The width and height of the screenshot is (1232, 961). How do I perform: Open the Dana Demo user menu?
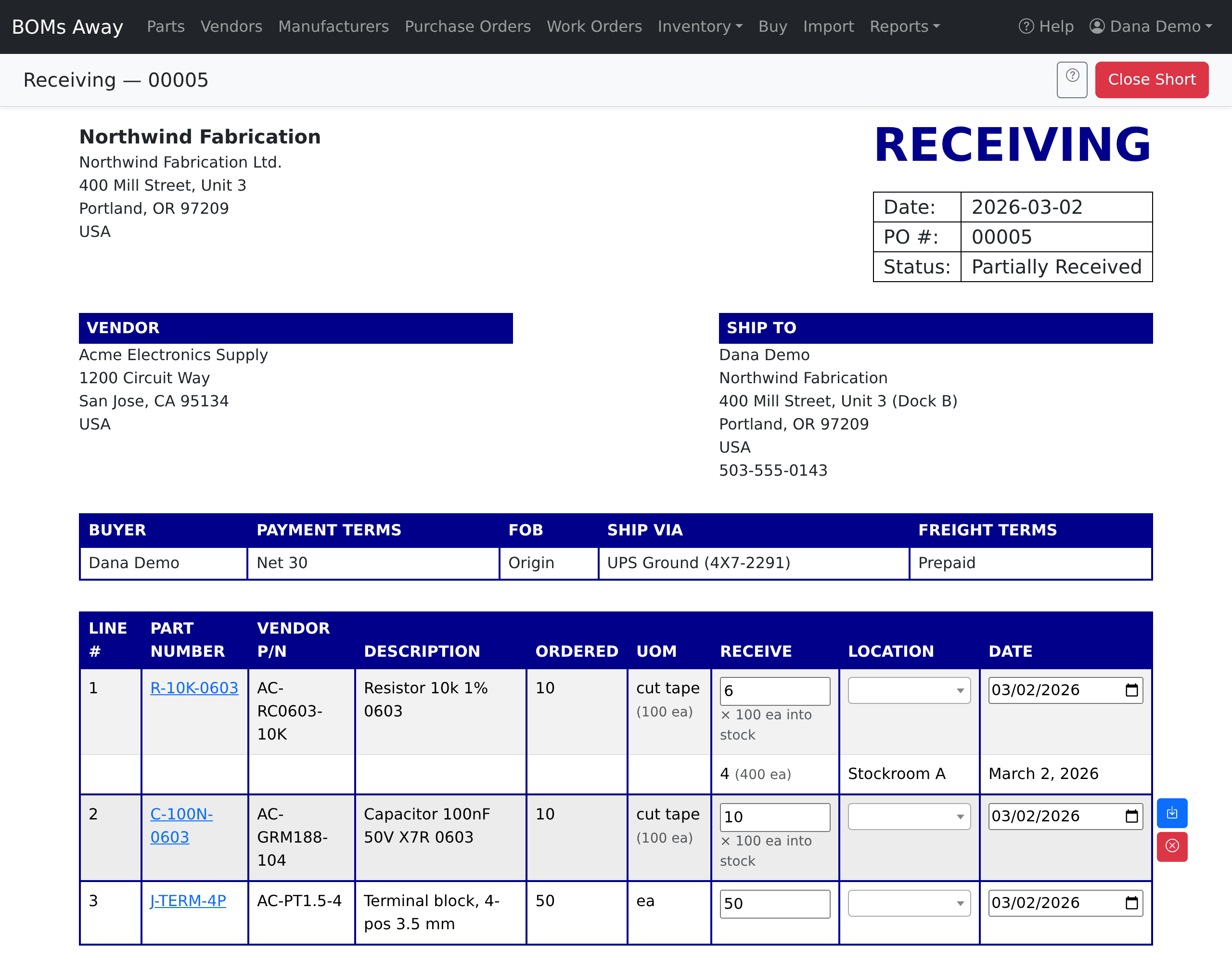click(x=1151, y=26)
